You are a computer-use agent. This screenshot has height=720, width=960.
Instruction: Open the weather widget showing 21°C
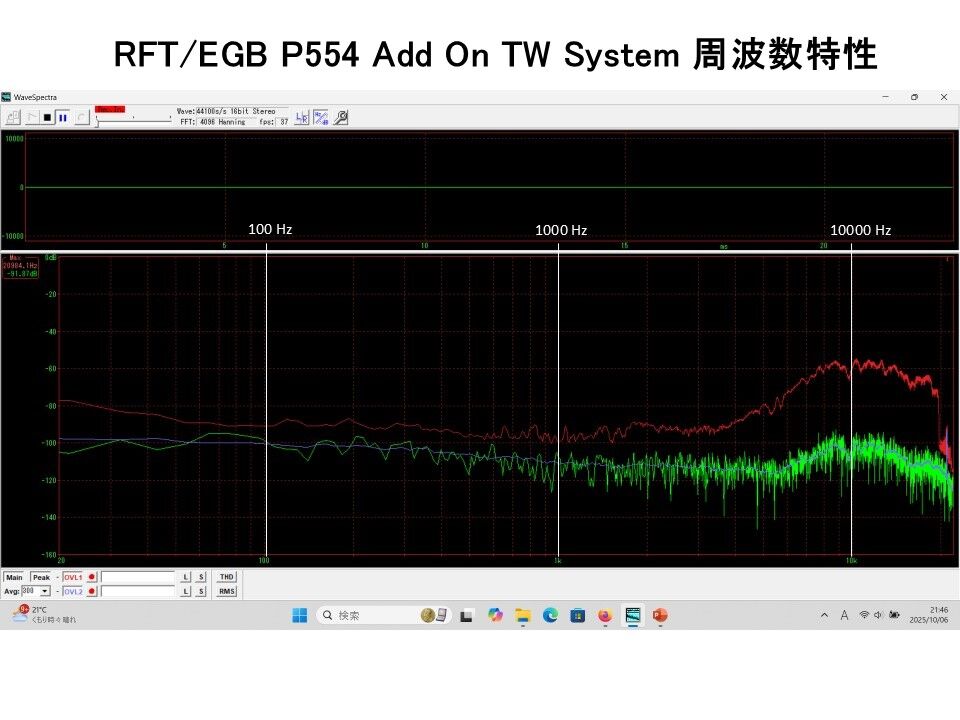coord(43,615)
